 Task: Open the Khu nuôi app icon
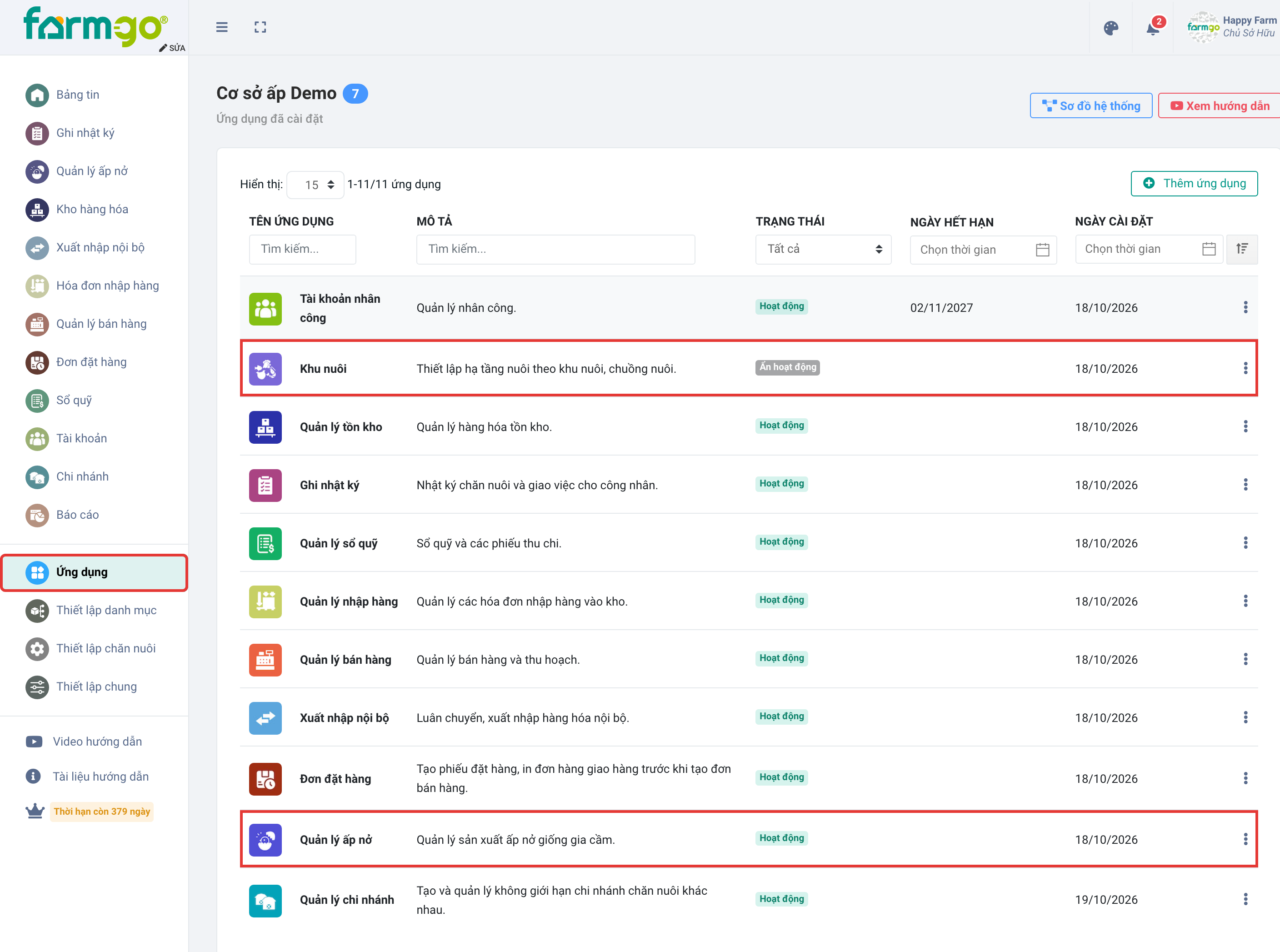(x=265, y=369)
